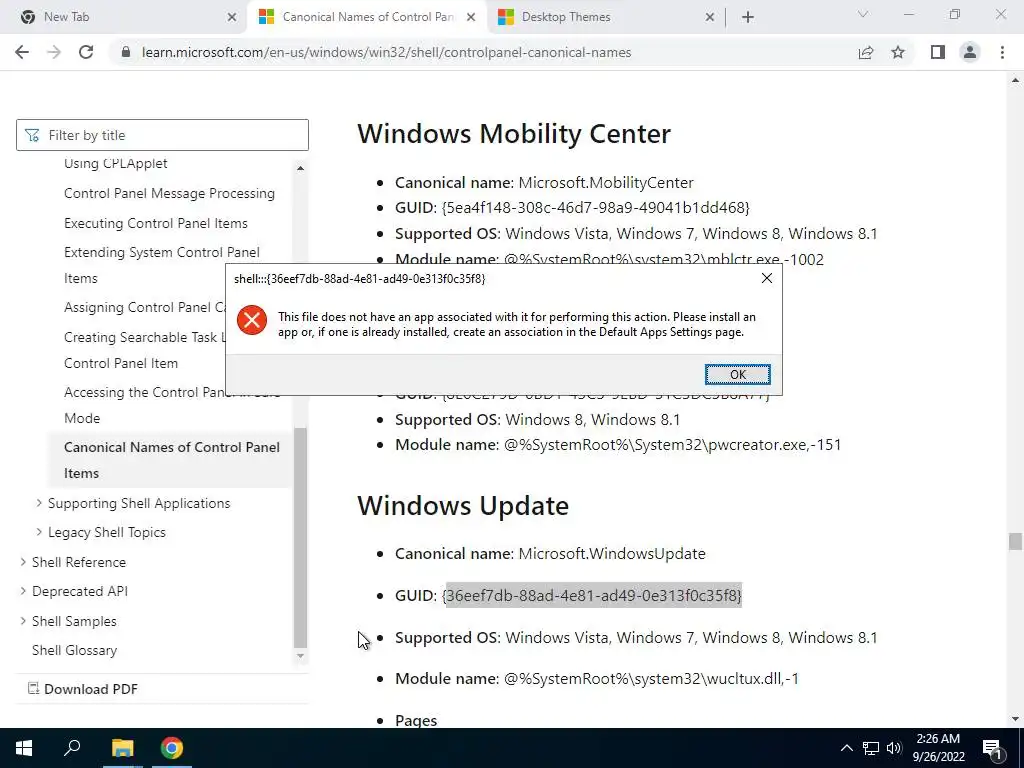Click the highlighted Windows Update GUID

(x=592, y=596)
